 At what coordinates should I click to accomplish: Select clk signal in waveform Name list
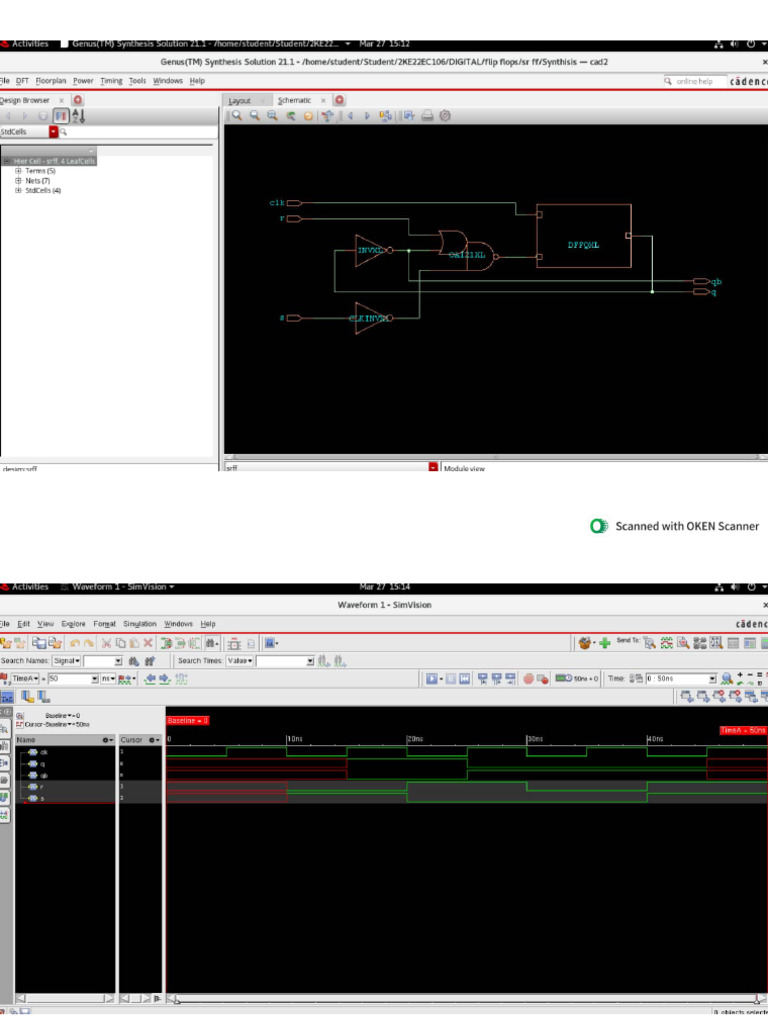(x=43, y=752)
